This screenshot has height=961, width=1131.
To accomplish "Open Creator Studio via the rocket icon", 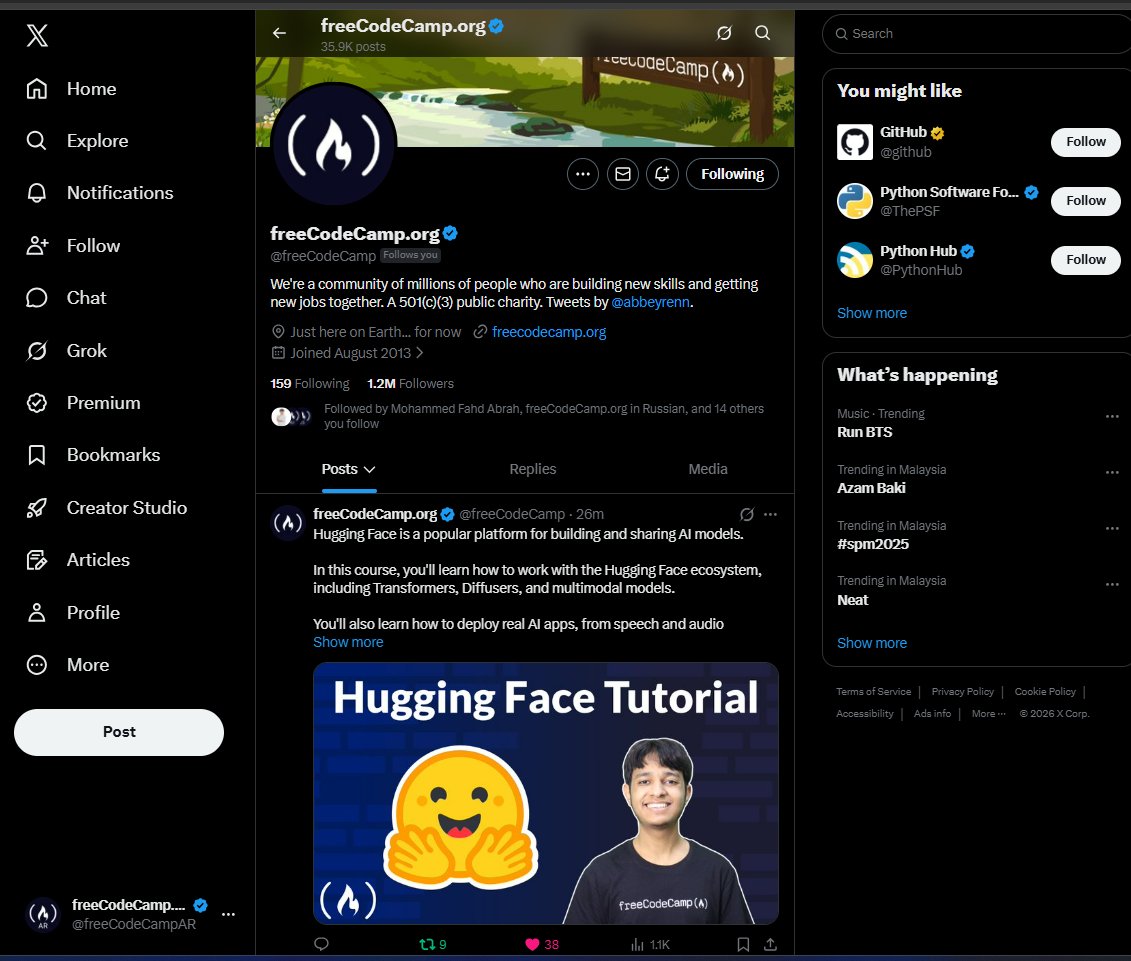I will [x=37, y=508].
